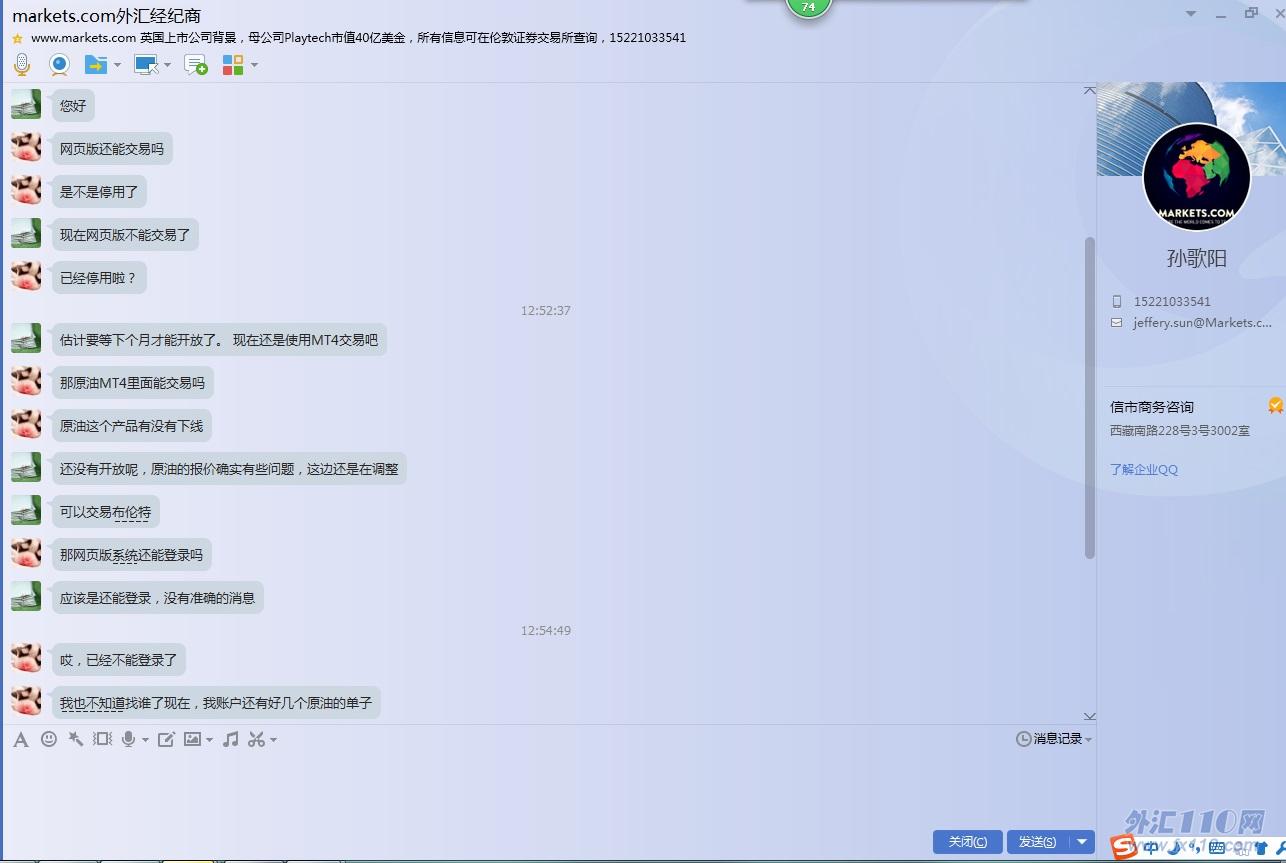Start a video call with the webcam icon

(60, 65)
